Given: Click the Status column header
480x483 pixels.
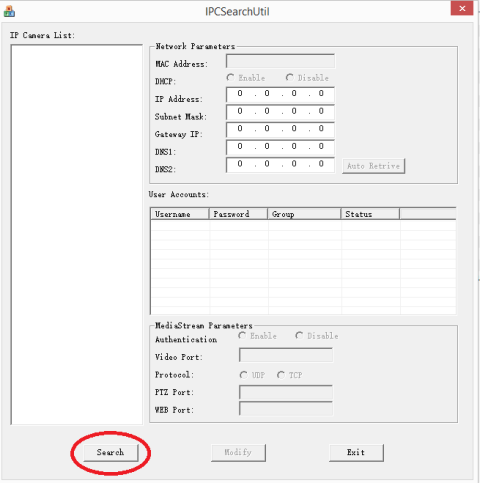Looking at the screenshot, I should (370, 214).
